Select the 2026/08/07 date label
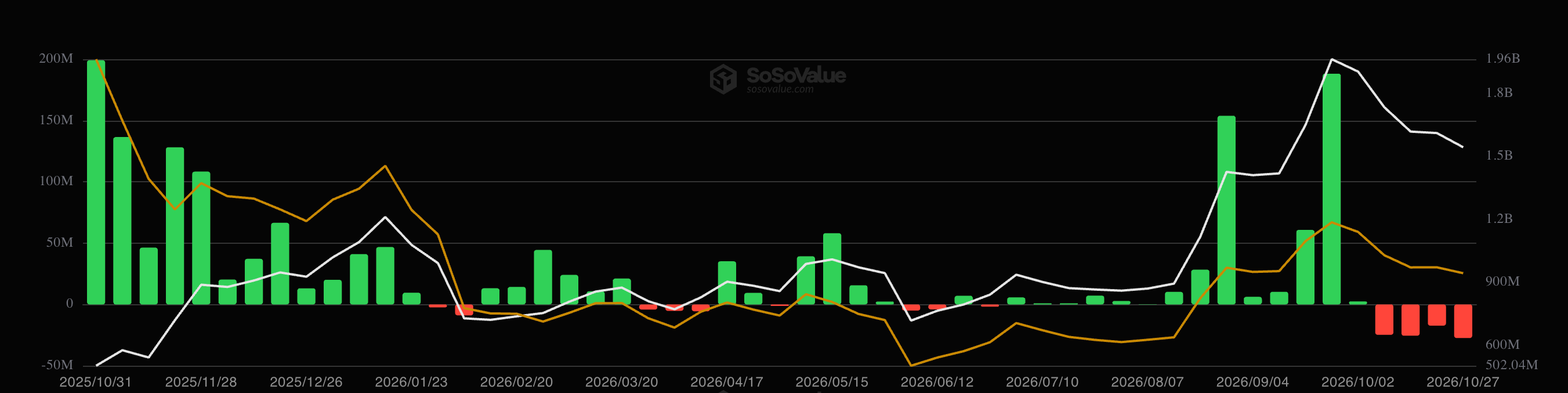The width and height of the screenshot is (1568, 393). (x=1147, y=382)
